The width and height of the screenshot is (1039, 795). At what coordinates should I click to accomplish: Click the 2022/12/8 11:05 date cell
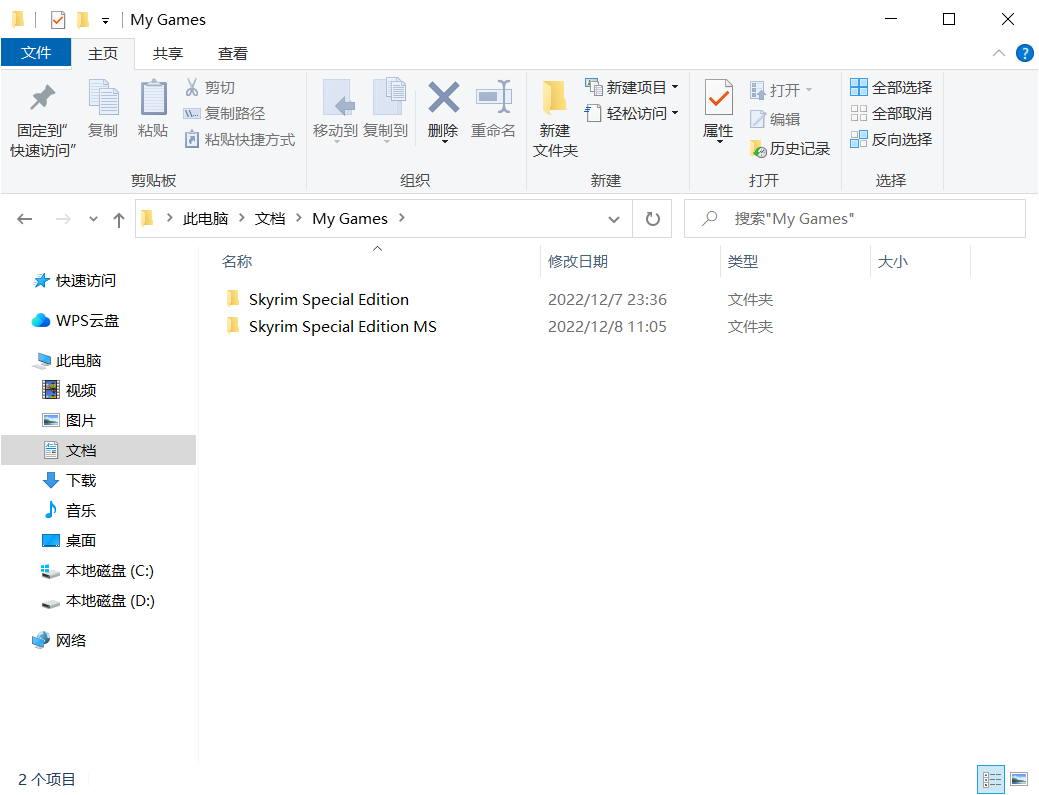tap(607, 327)
